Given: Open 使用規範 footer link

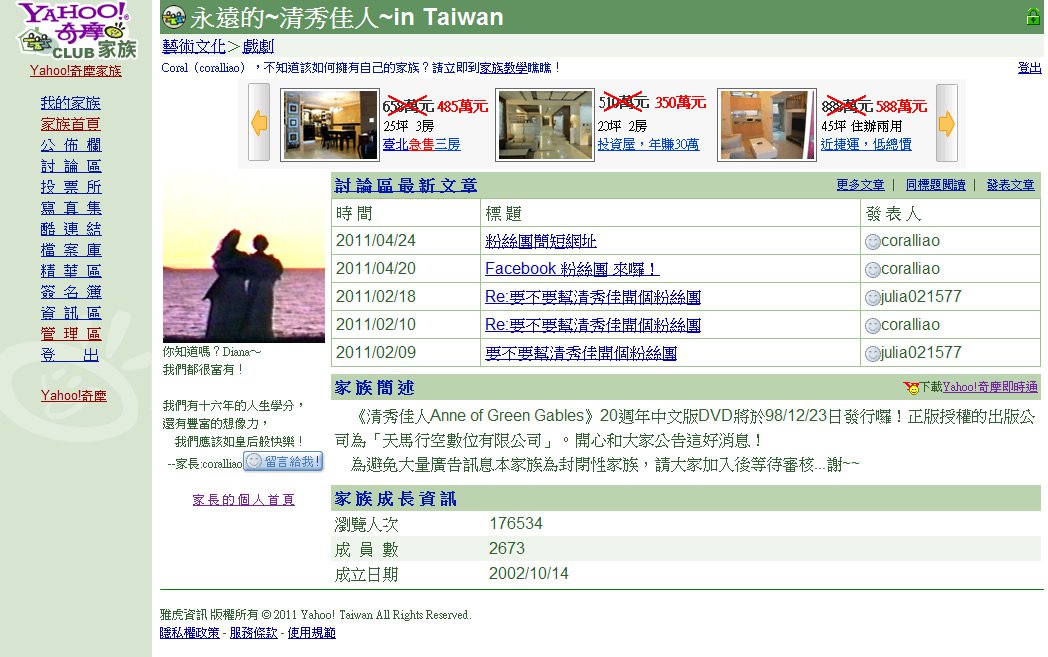Looking at the screenshot, I should (311, 633).
